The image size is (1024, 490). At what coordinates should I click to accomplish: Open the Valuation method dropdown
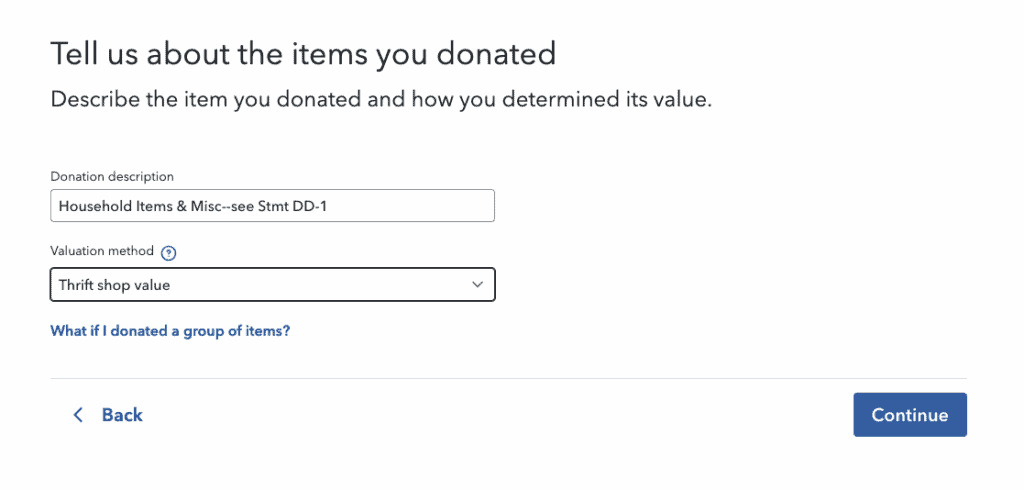click(272, 285)
